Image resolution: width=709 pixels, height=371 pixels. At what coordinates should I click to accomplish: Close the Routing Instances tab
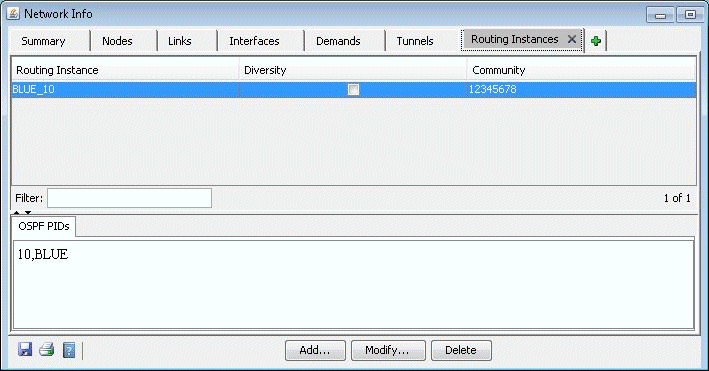pyautogui.click(x=572, y=39)
